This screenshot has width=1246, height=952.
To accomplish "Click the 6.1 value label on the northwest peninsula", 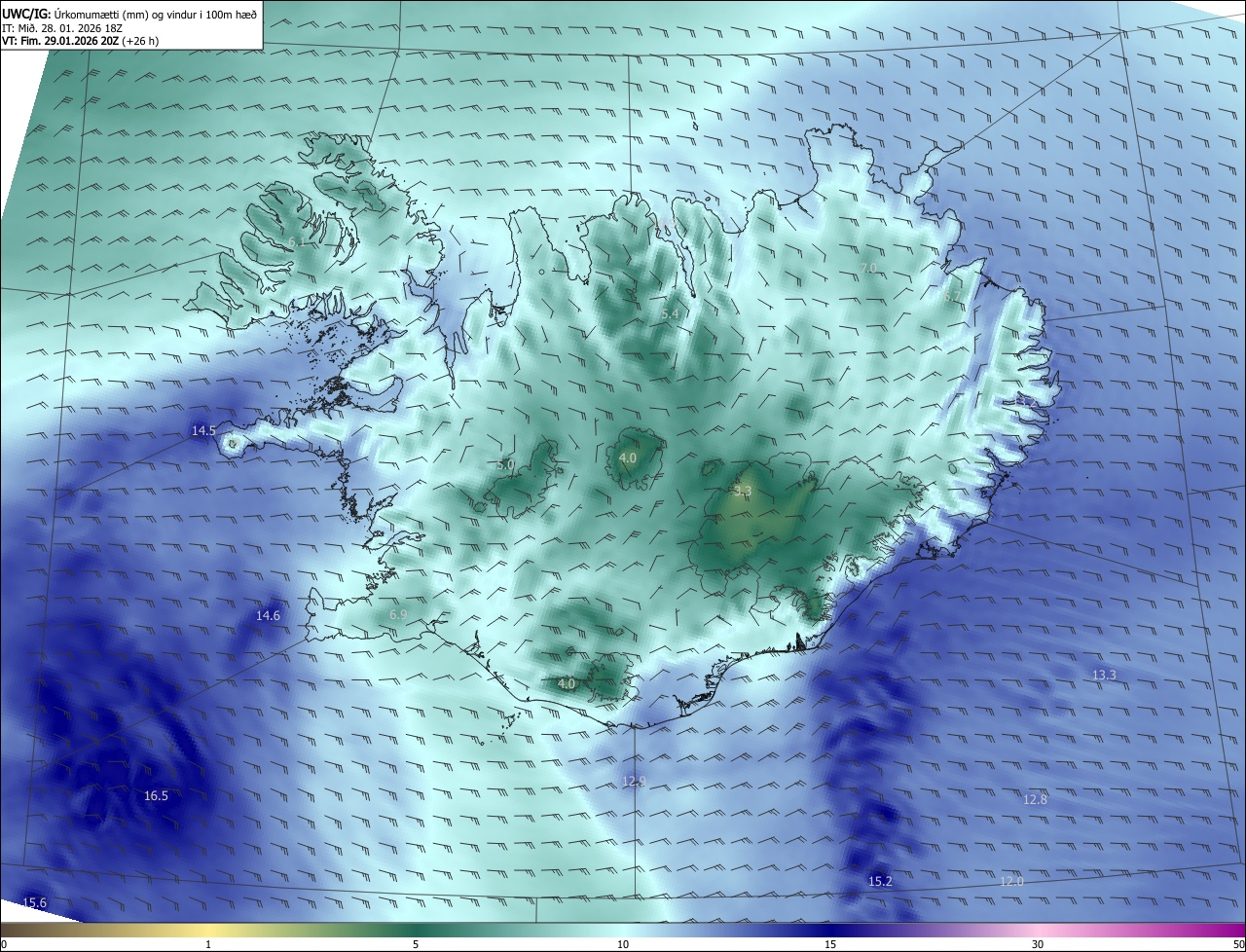I will point(297,241).
